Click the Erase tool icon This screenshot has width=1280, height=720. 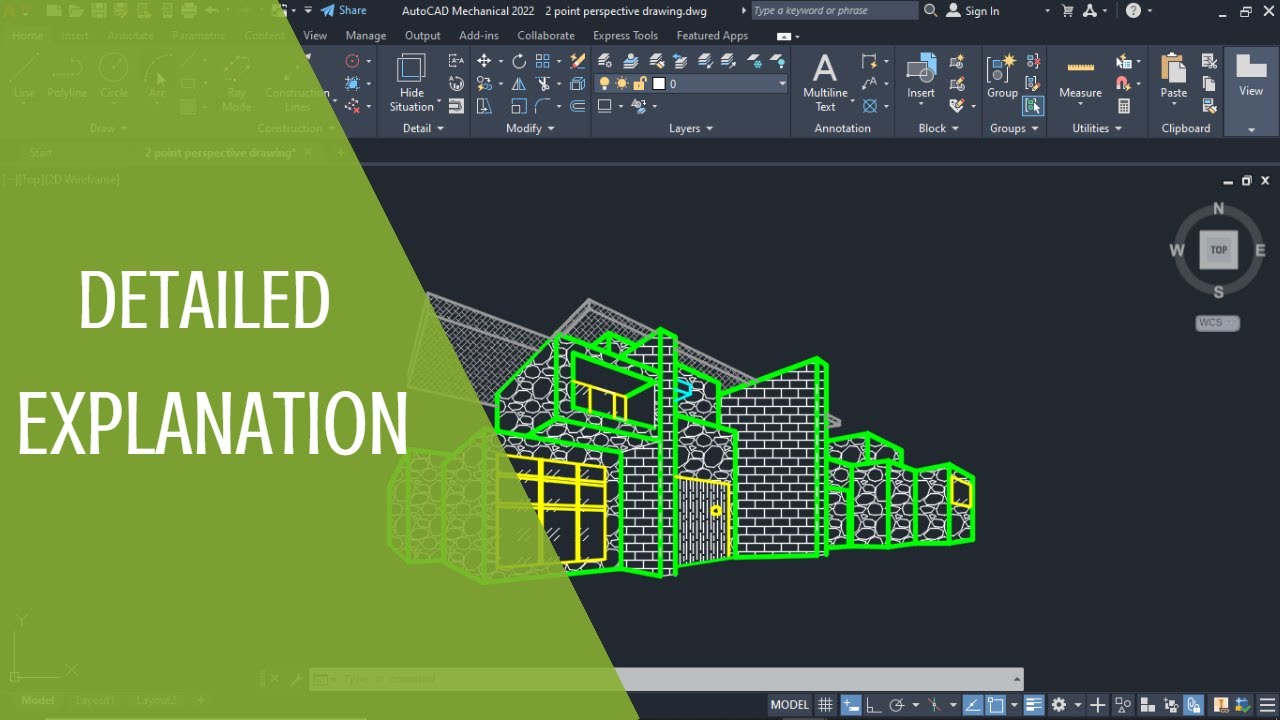pyautogui.click(x=578, y=62)
